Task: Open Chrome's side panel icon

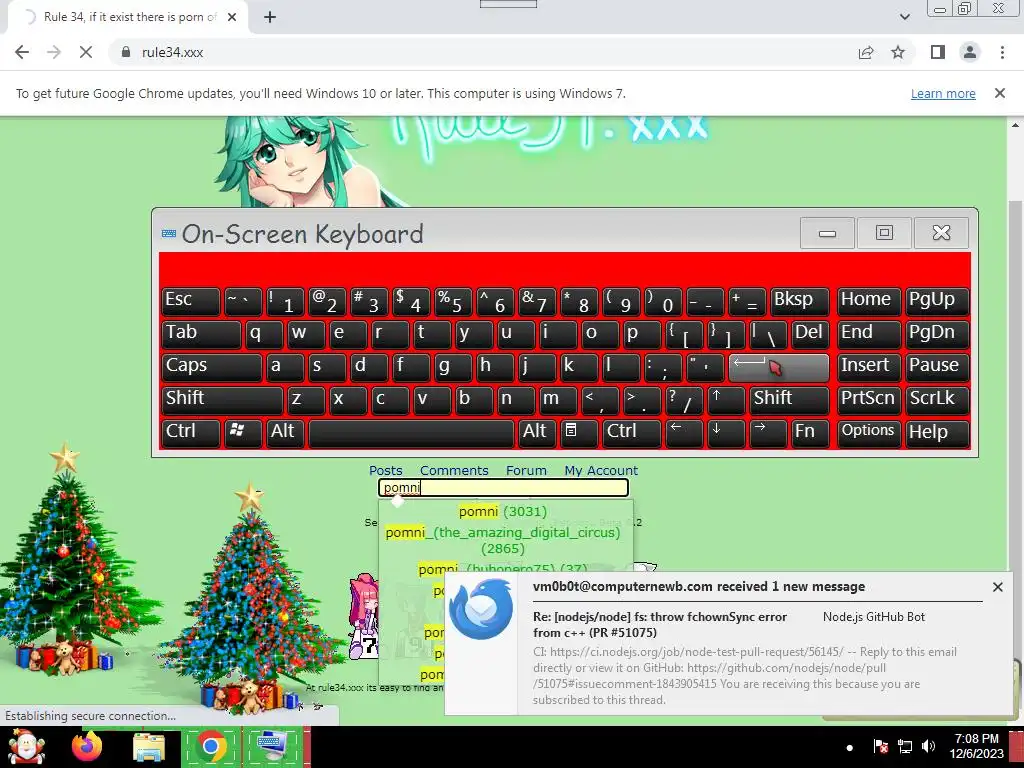Action: click(x=938, y=52)
